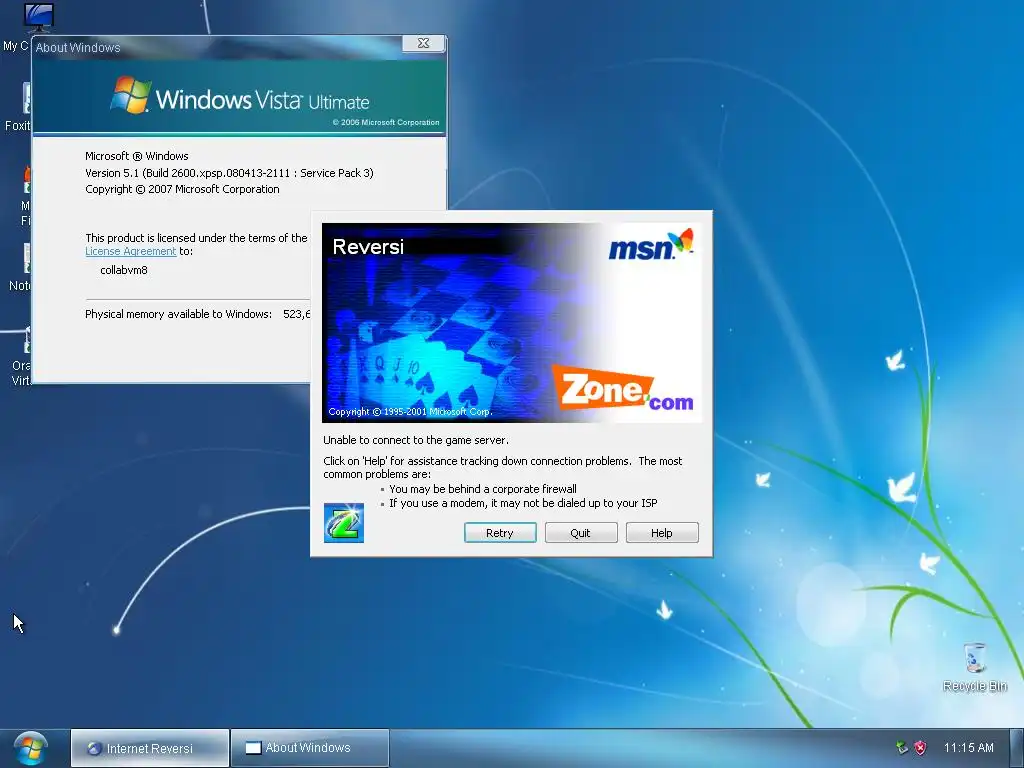Click the Windows Vista flag logo
Screen dimensions: 1024x768
pos(131,95)
